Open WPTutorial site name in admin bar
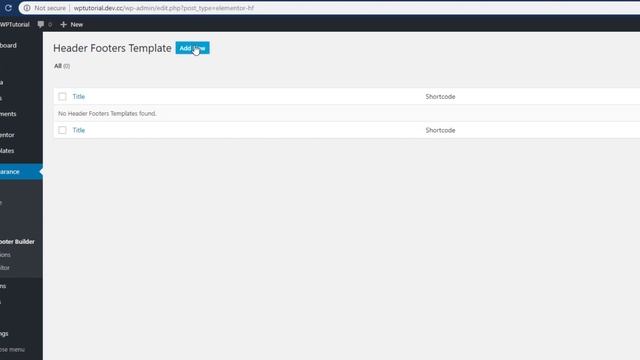The height and width of the screenshot is (360, 640). click(15, 24)
